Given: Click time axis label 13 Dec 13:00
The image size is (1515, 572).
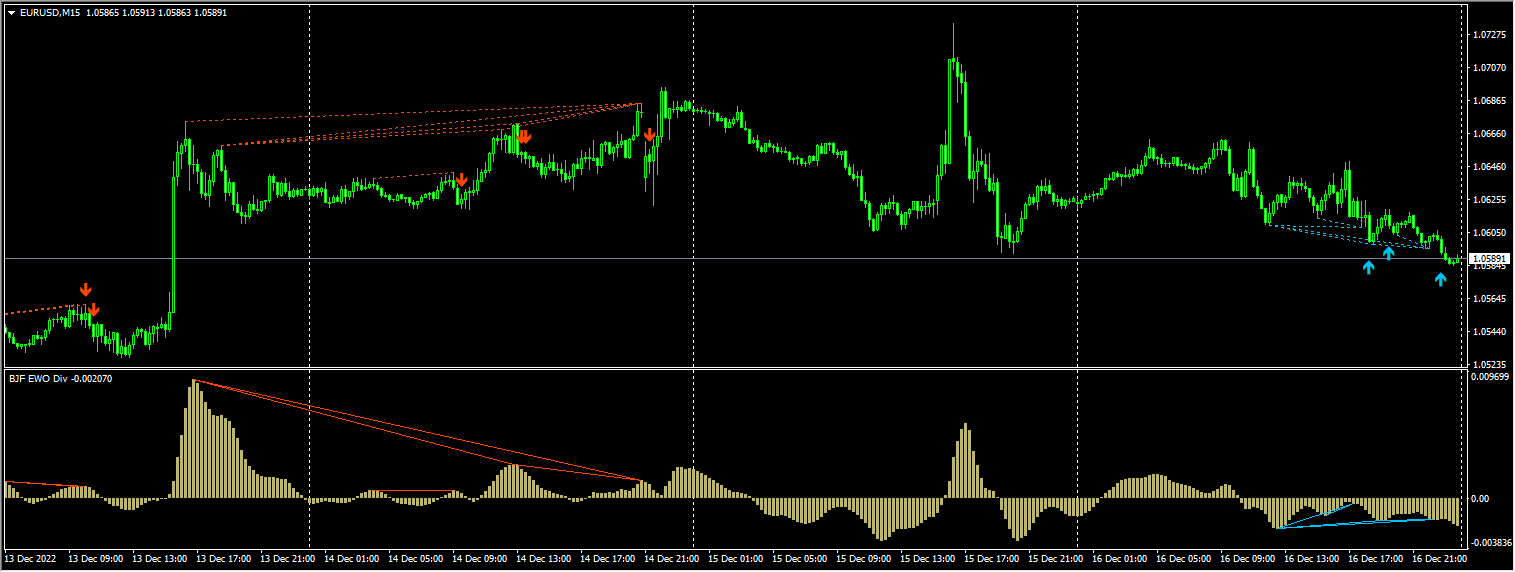Looking at the screenshot, I should point(160,558).
